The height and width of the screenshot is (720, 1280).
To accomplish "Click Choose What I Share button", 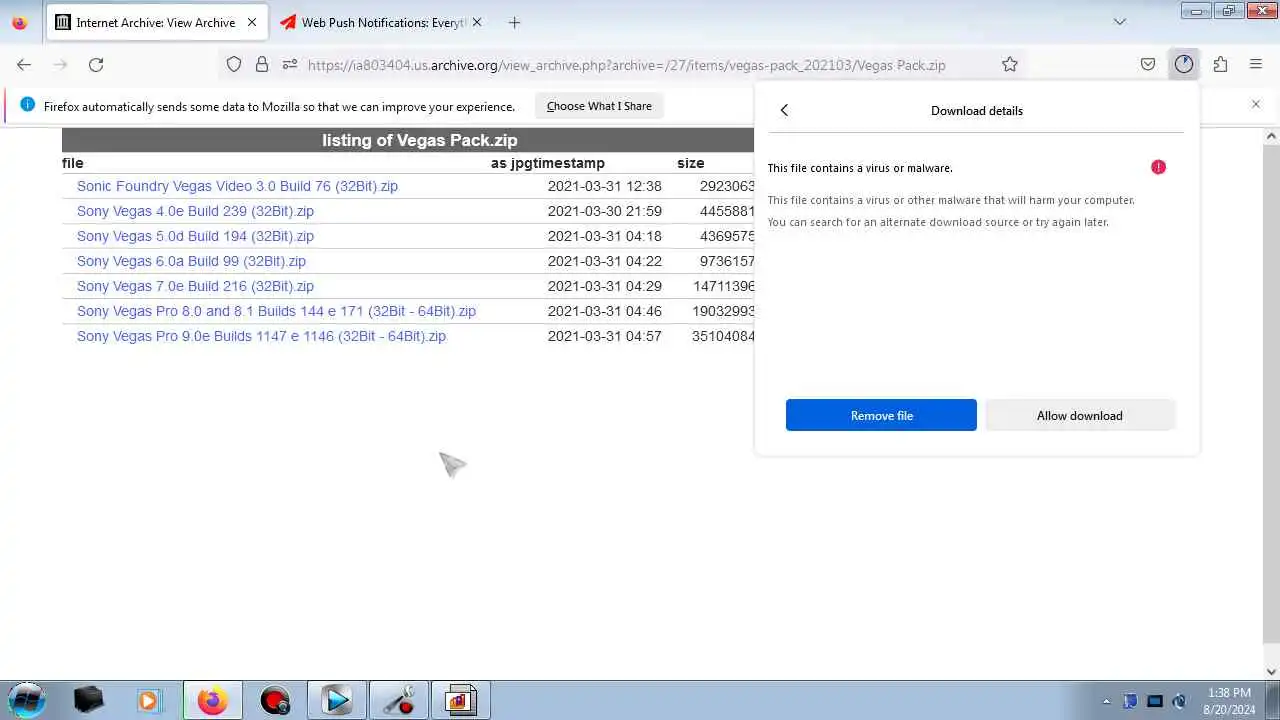I will coord(599,106).
